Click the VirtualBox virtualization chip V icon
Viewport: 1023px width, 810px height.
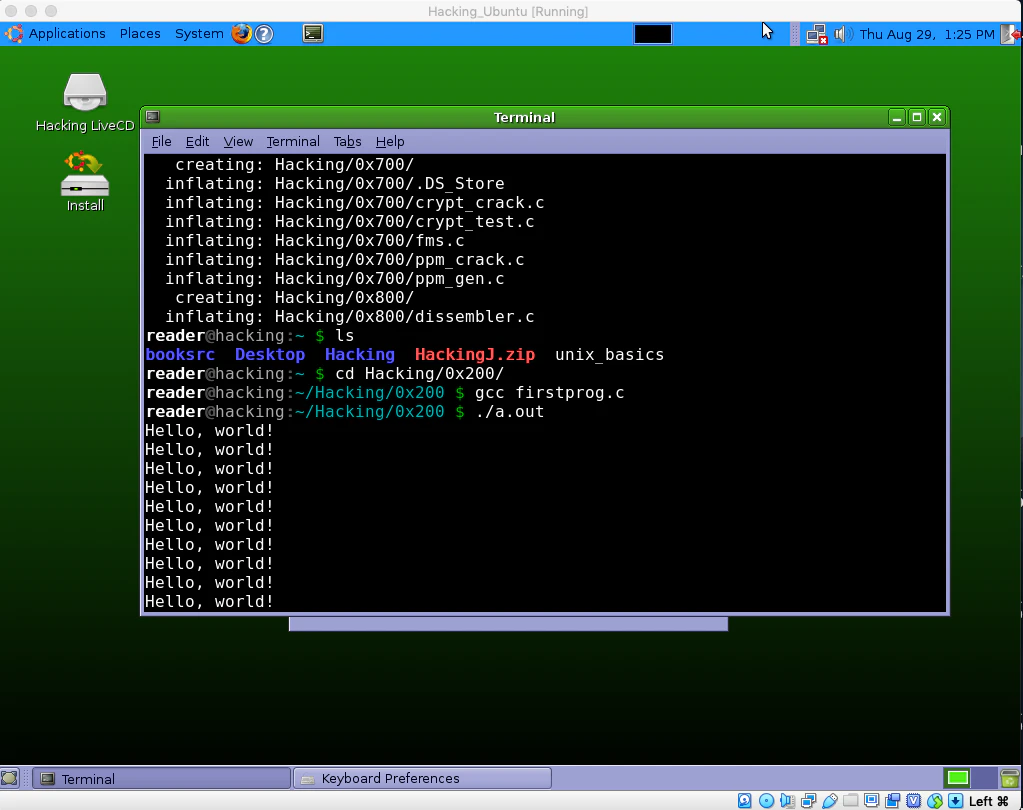click(x=914, y=801)
